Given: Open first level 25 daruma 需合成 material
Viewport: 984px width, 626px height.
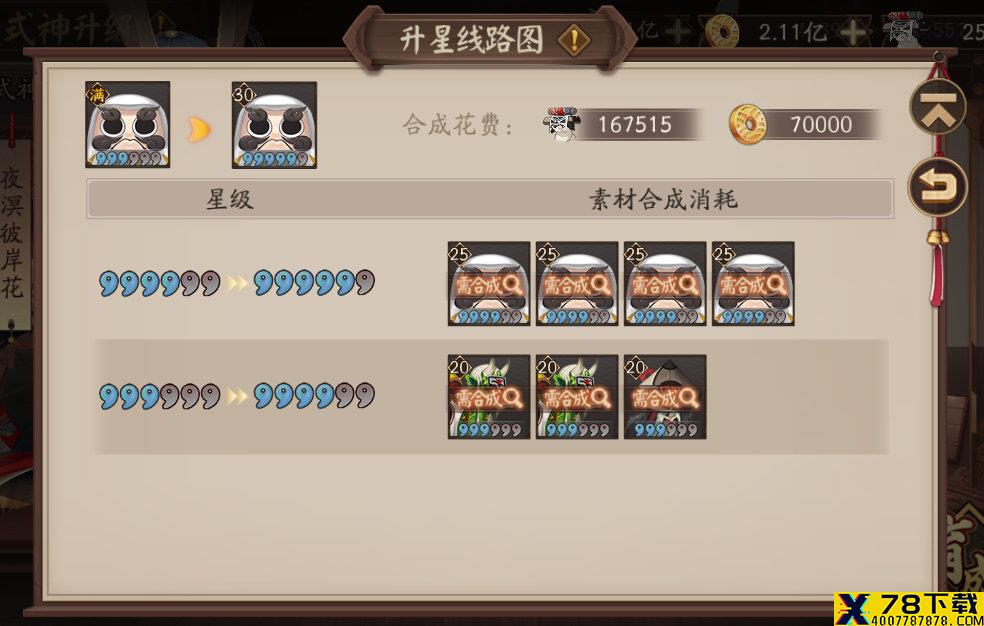Looking at the screenshot, I should 489,284.
